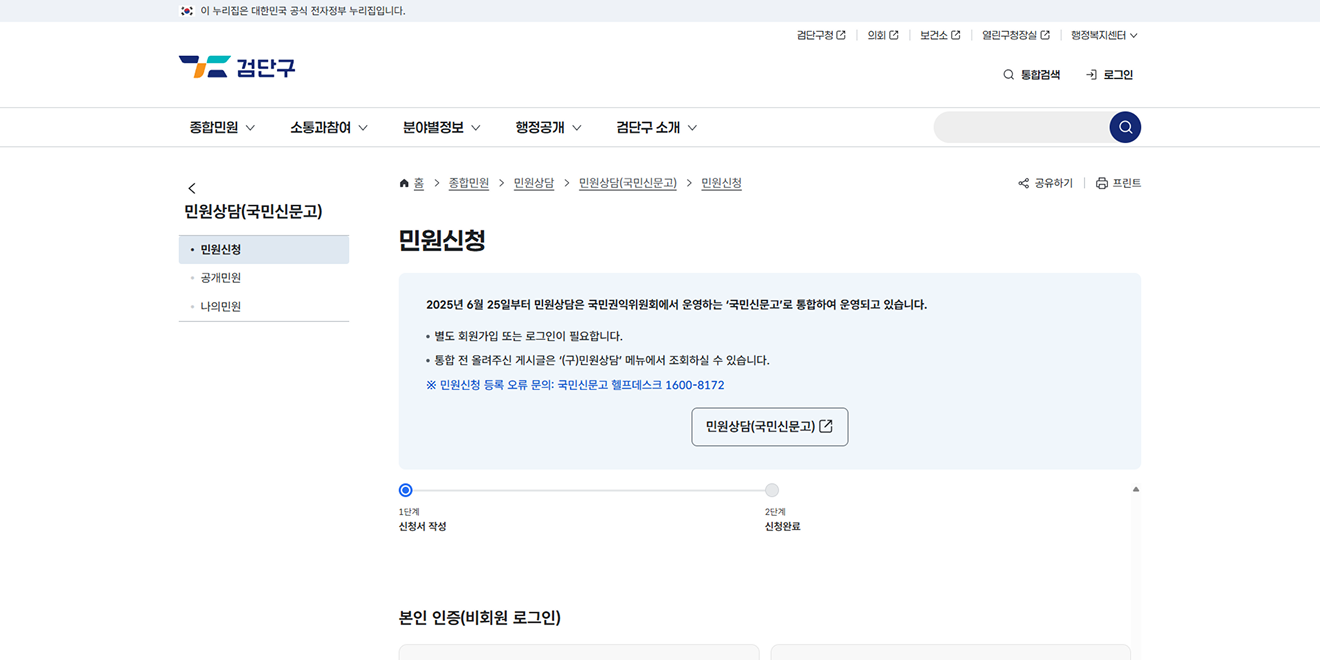
Task: Click the Korean flag icon in the banner
Action: point(186,11)
